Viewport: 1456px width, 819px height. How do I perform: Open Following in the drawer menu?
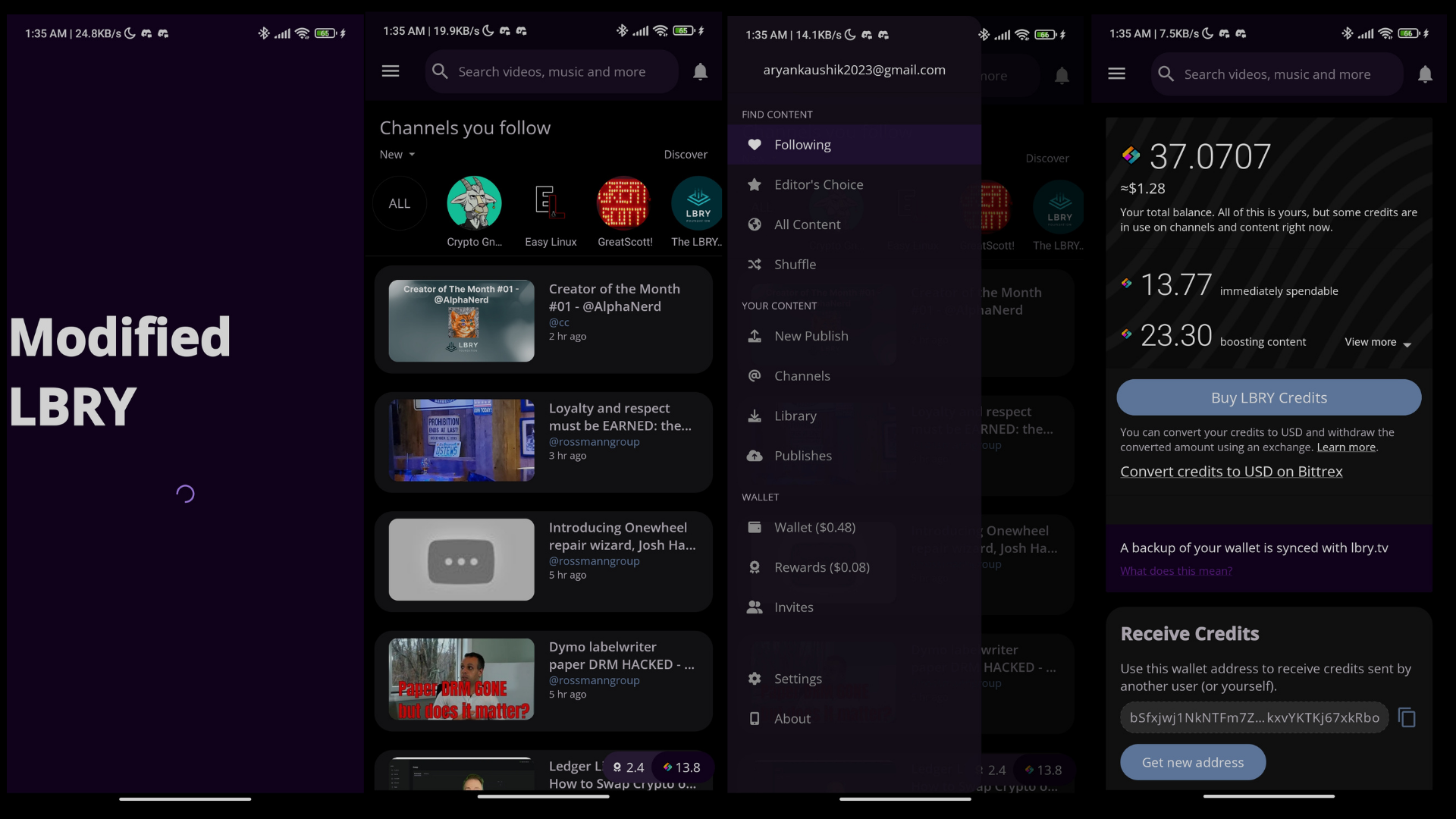click(x=854, y=145)
